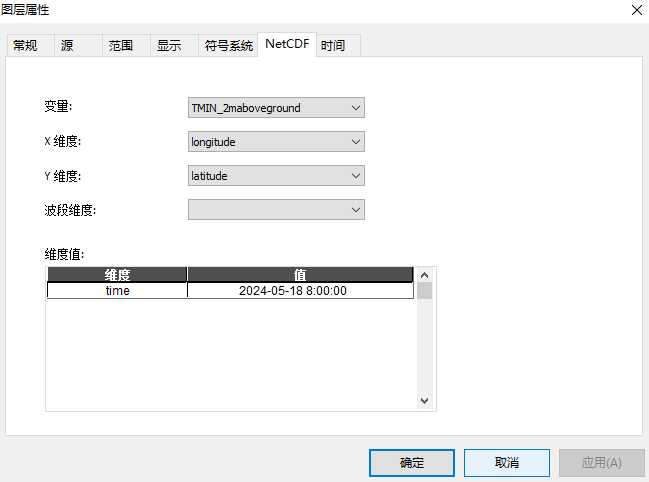Select the NetCDF tab
649x482 pixels.
click(x=287, y=44)
